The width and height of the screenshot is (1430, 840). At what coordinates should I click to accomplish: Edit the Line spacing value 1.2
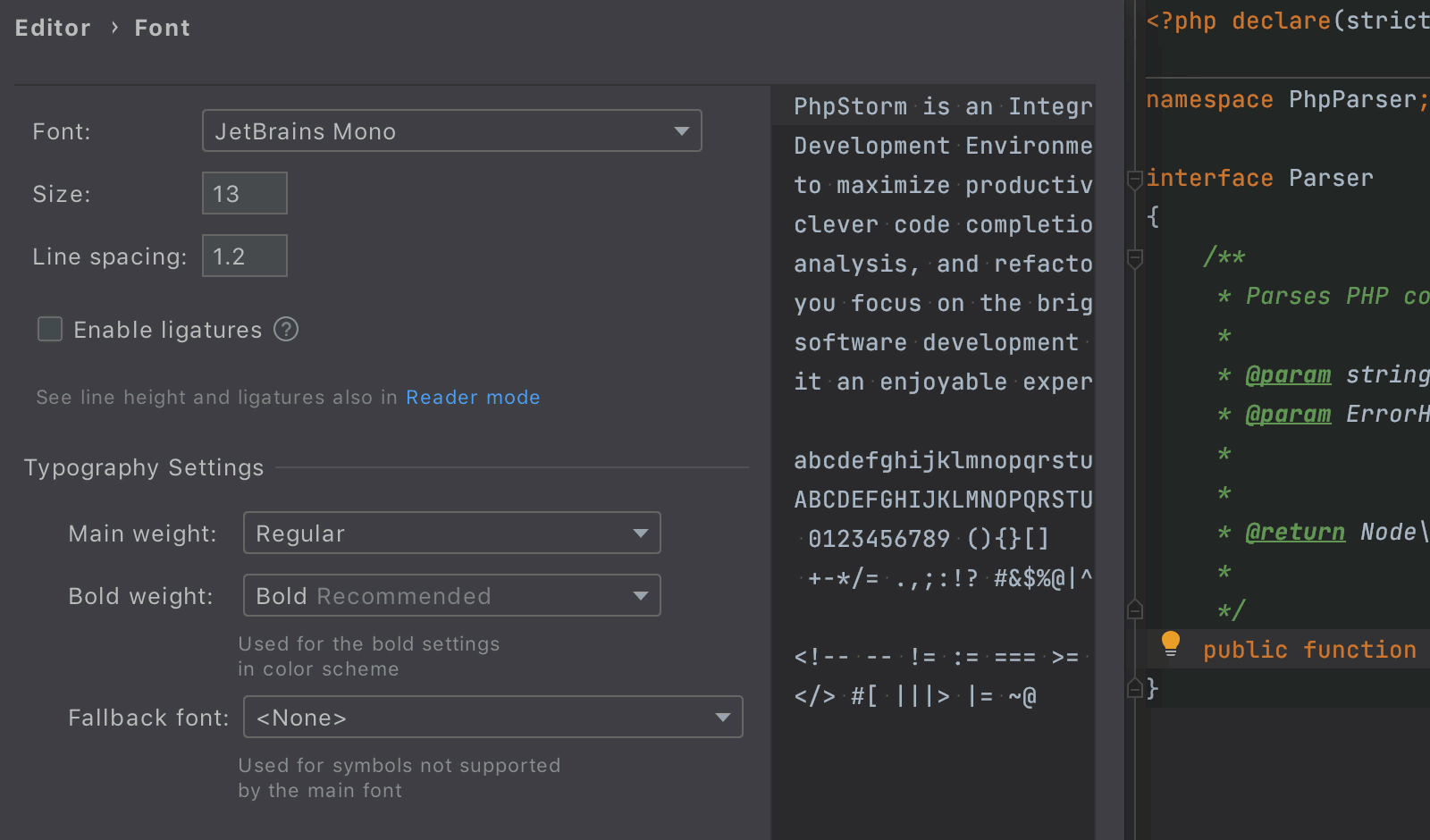244,256
